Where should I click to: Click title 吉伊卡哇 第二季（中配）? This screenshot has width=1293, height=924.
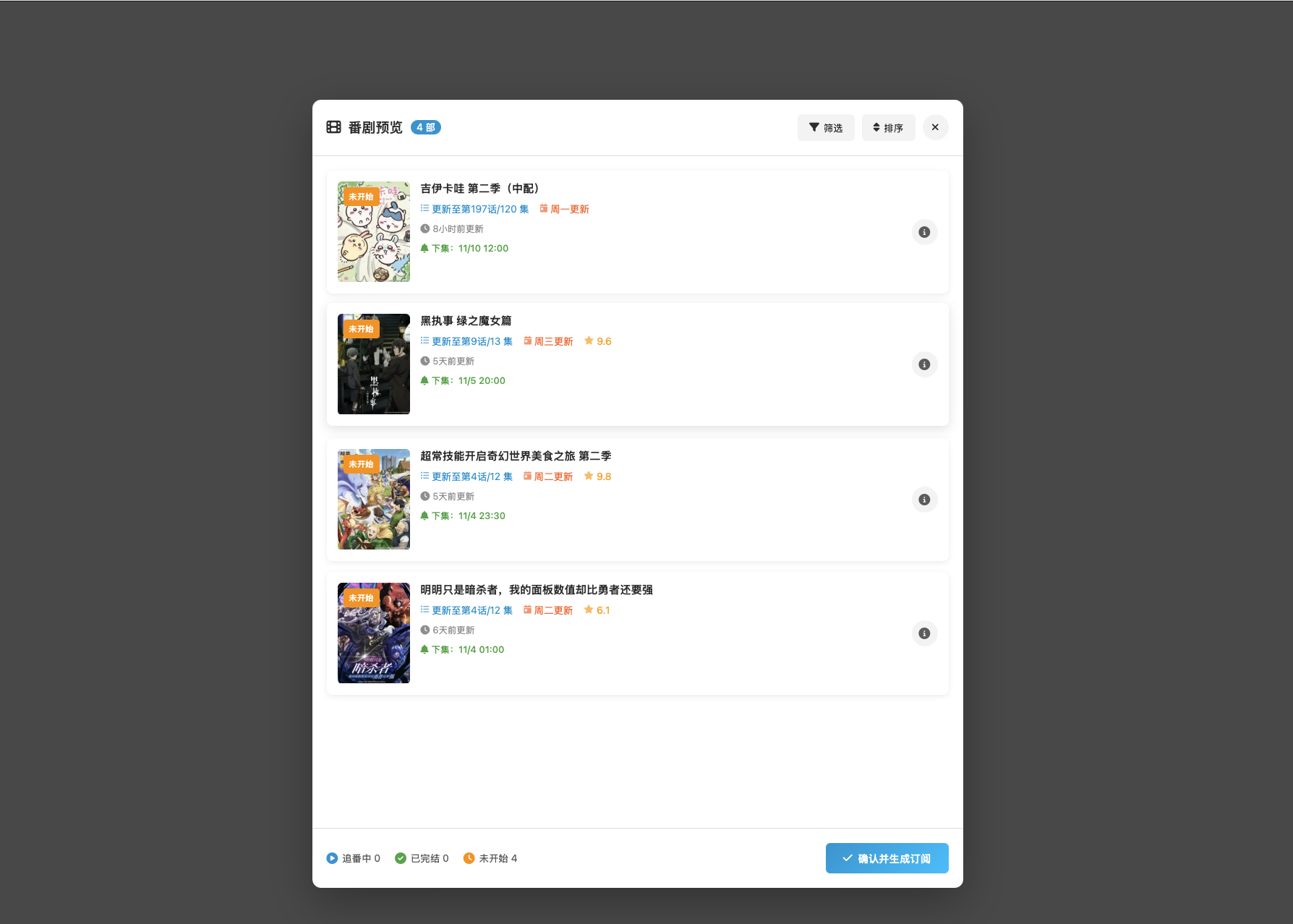[x=482, y=188]
